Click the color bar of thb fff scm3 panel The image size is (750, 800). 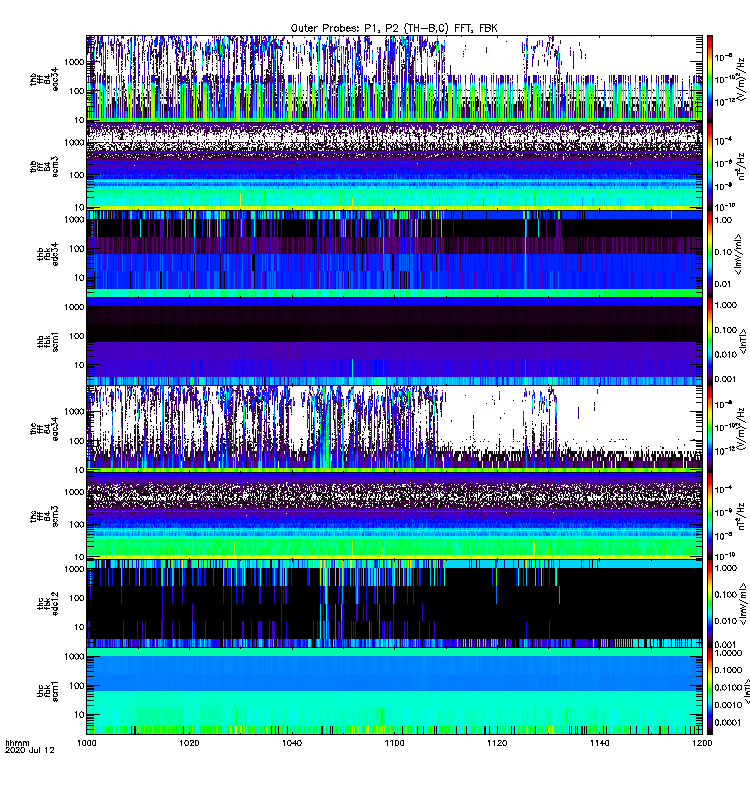710,166
